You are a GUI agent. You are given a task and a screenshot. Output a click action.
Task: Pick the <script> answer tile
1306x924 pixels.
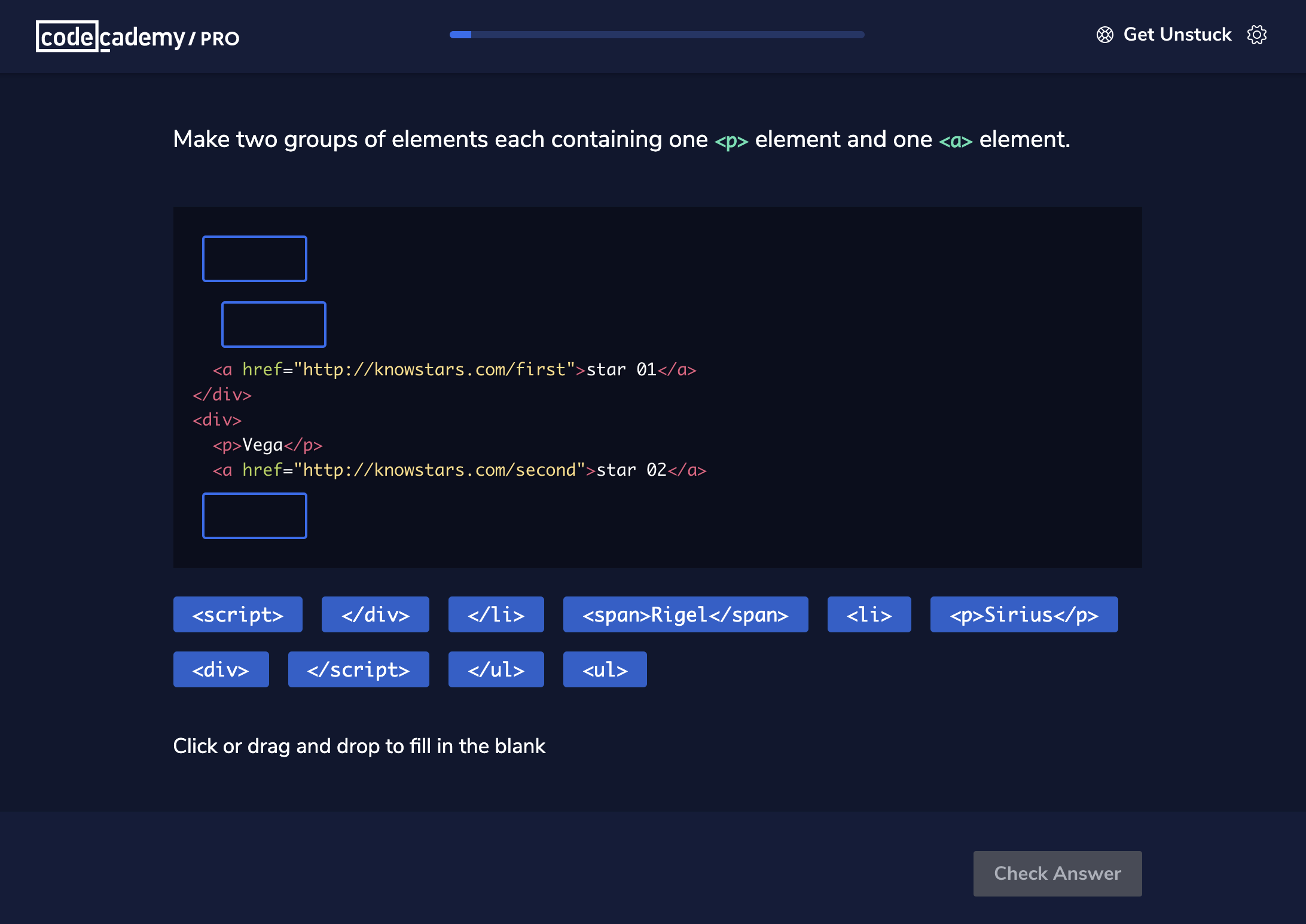coord(238,614)
